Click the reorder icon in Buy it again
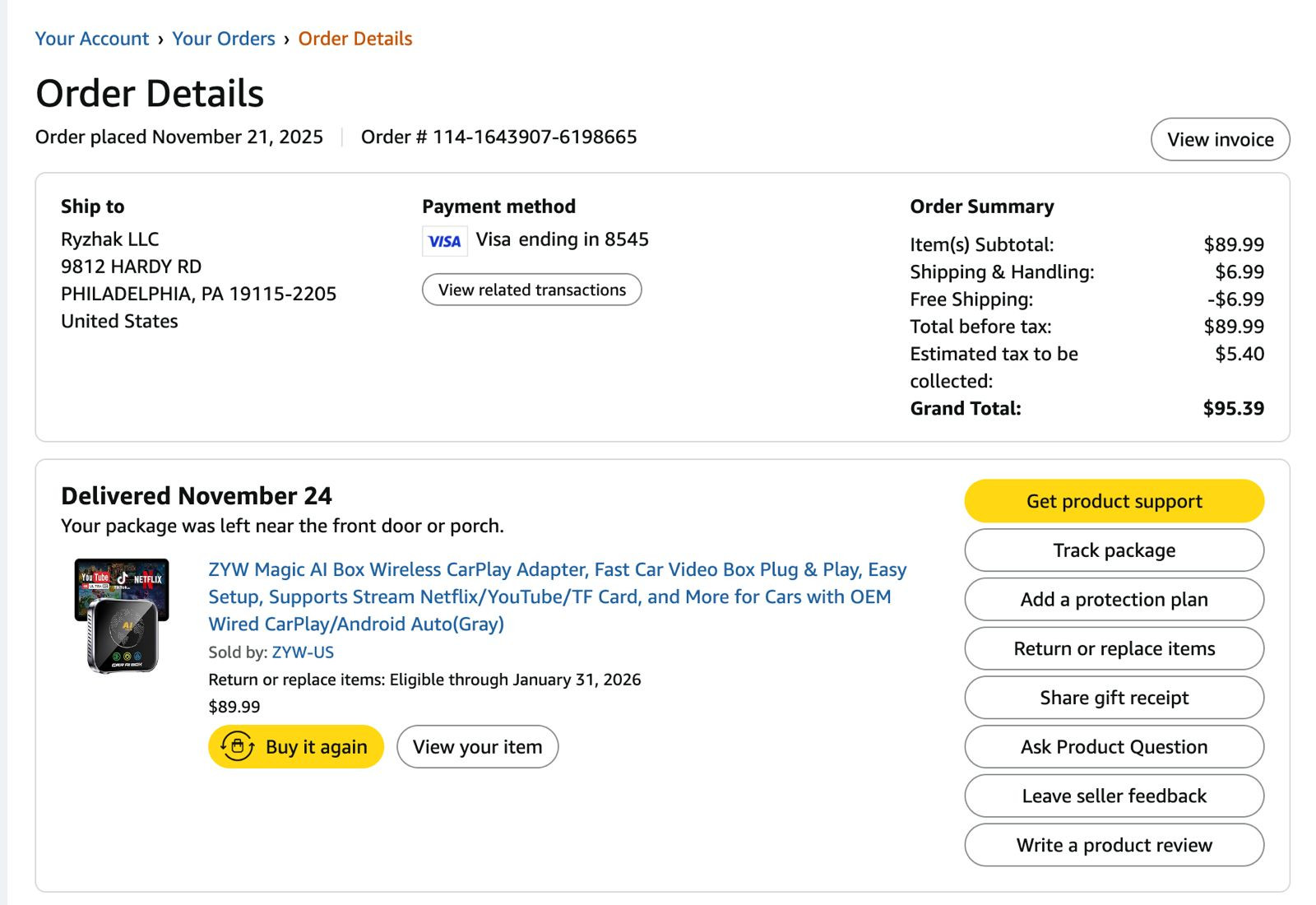 [x=238, y=747]
